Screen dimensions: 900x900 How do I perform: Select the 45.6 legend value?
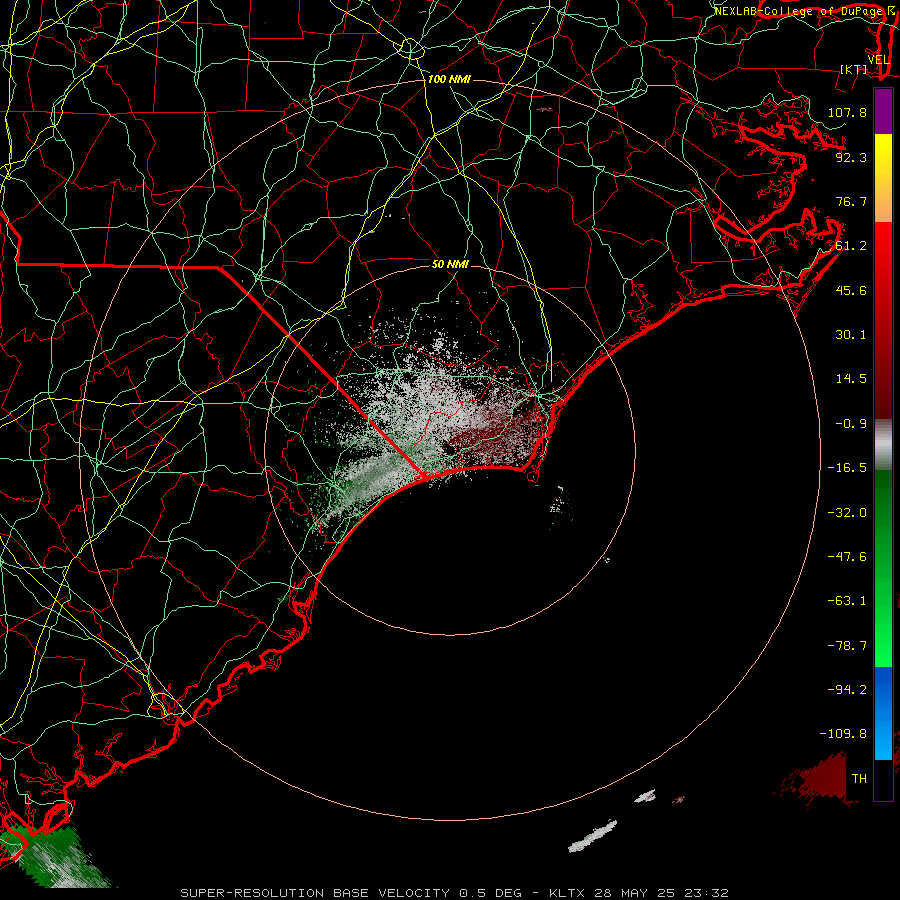[851, 290]
